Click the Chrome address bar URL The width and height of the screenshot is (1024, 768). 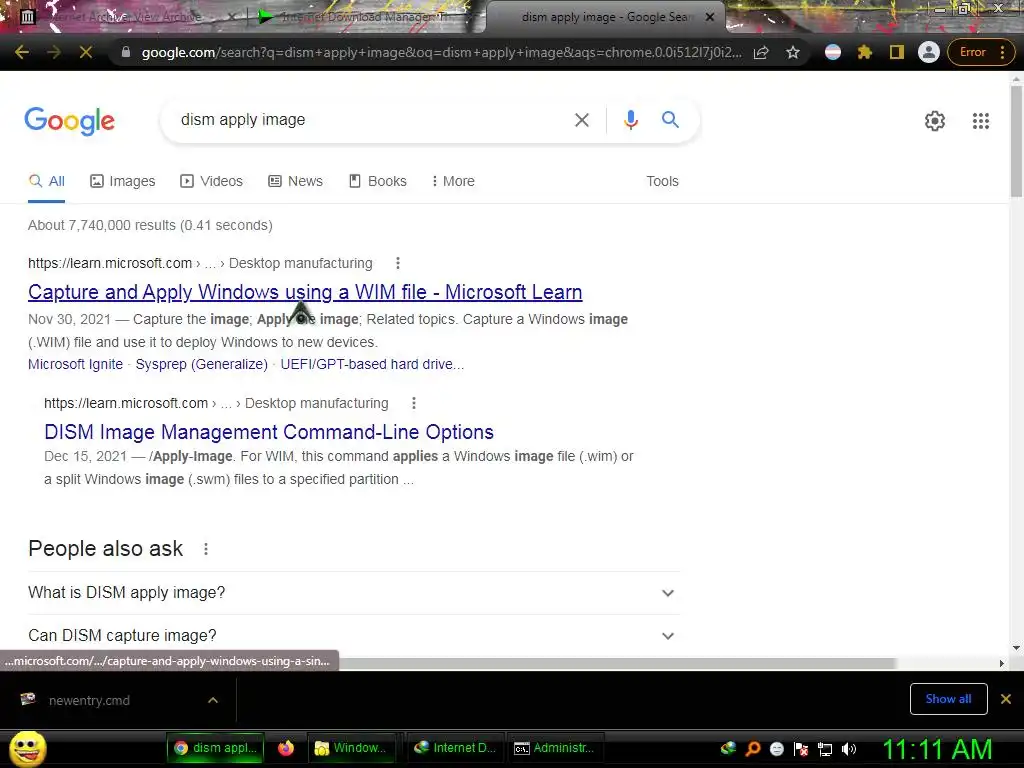441,52
